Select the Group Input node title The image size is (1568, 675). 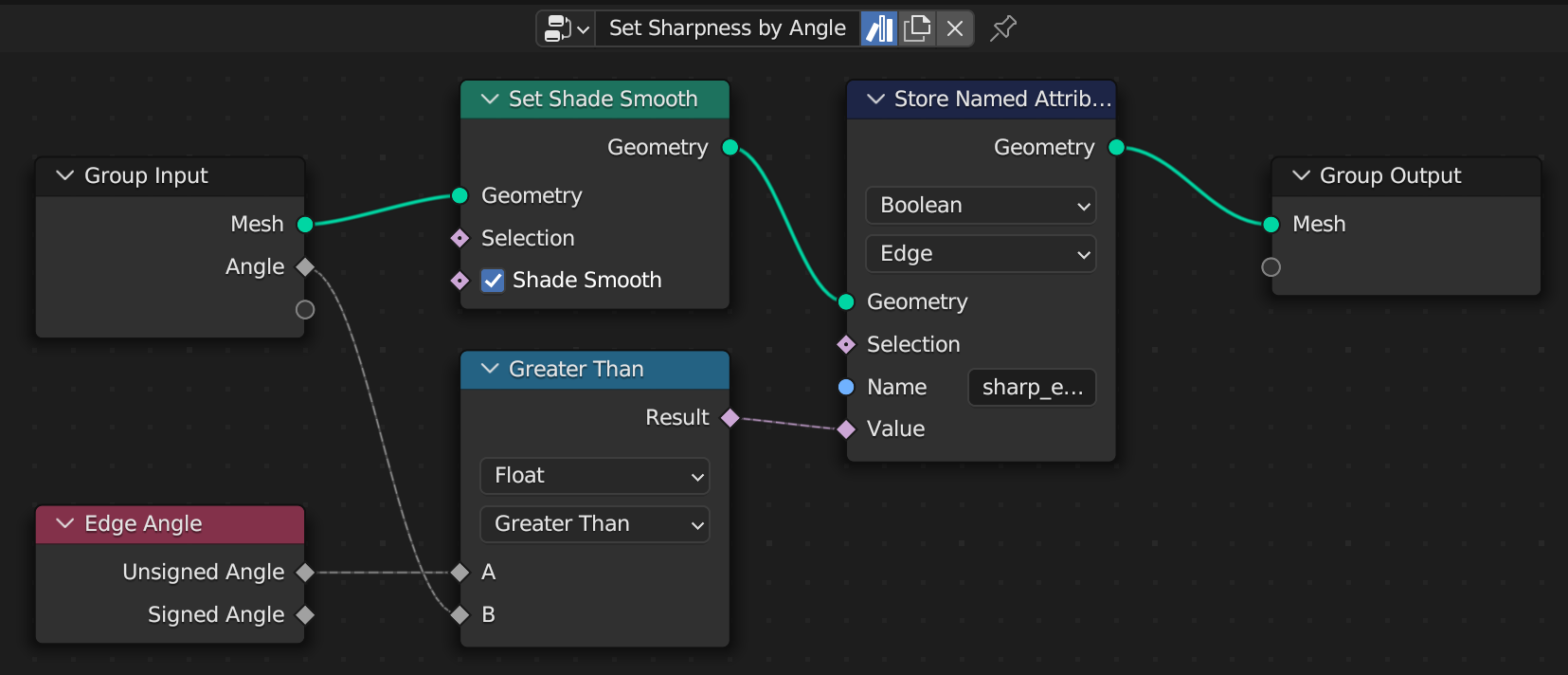coord(146,175)
